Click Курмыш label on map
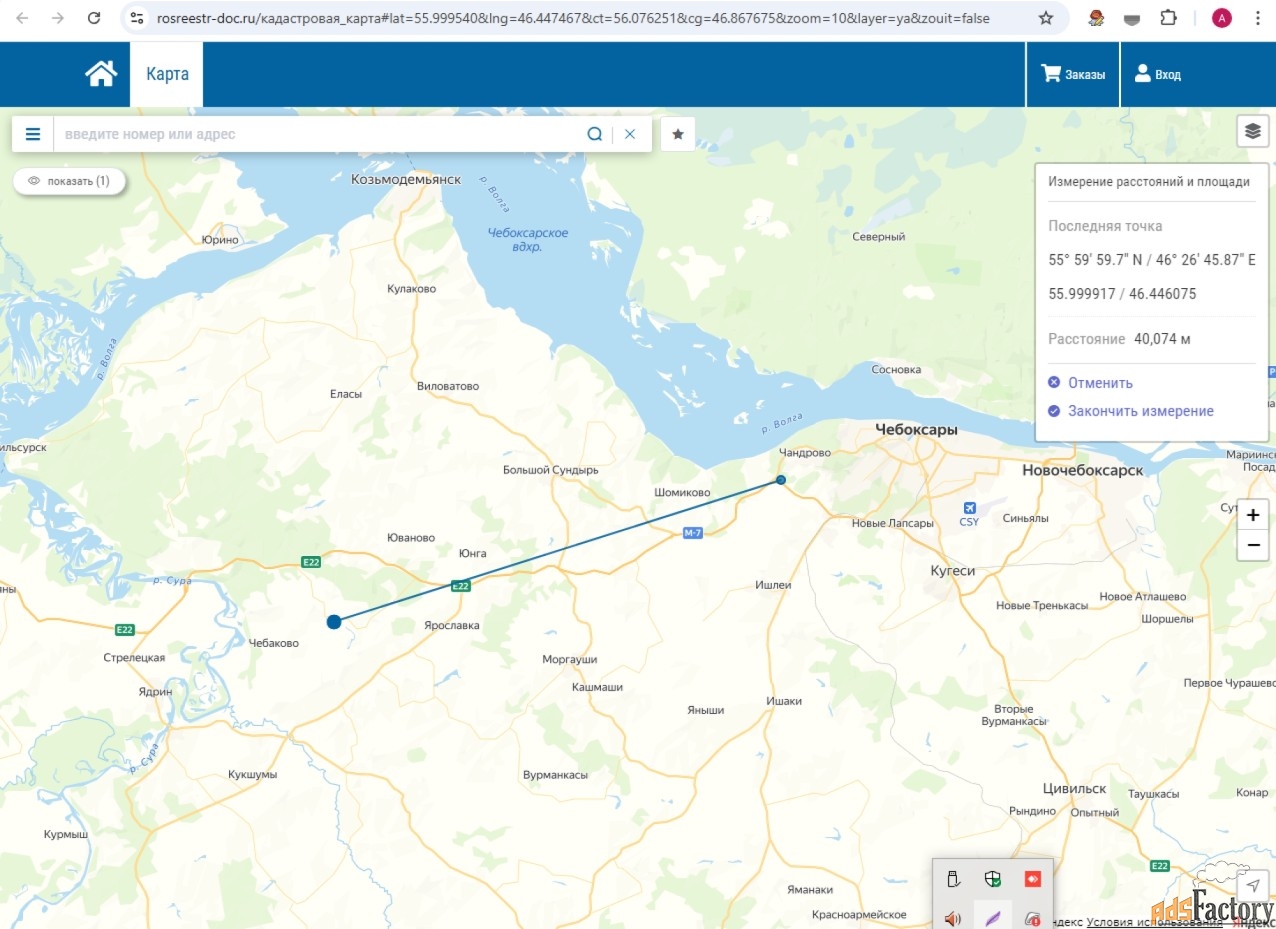 point(66,834)
